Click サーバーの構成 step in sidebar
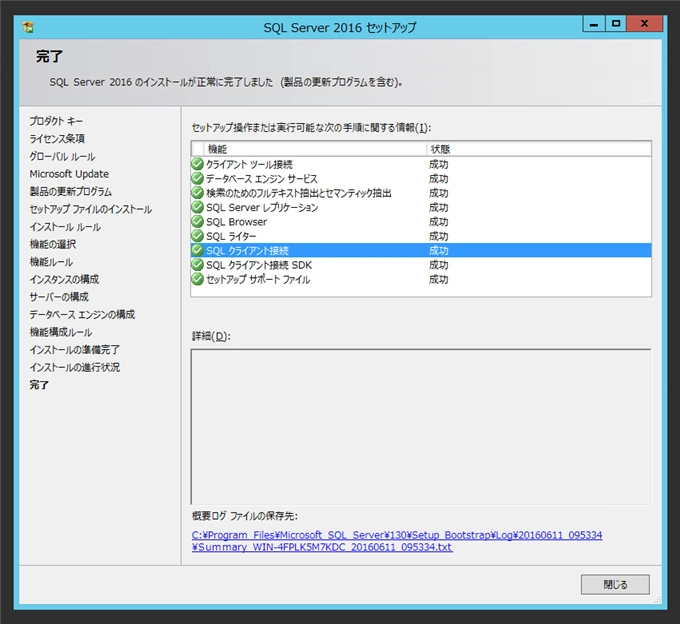 (59, 297)
